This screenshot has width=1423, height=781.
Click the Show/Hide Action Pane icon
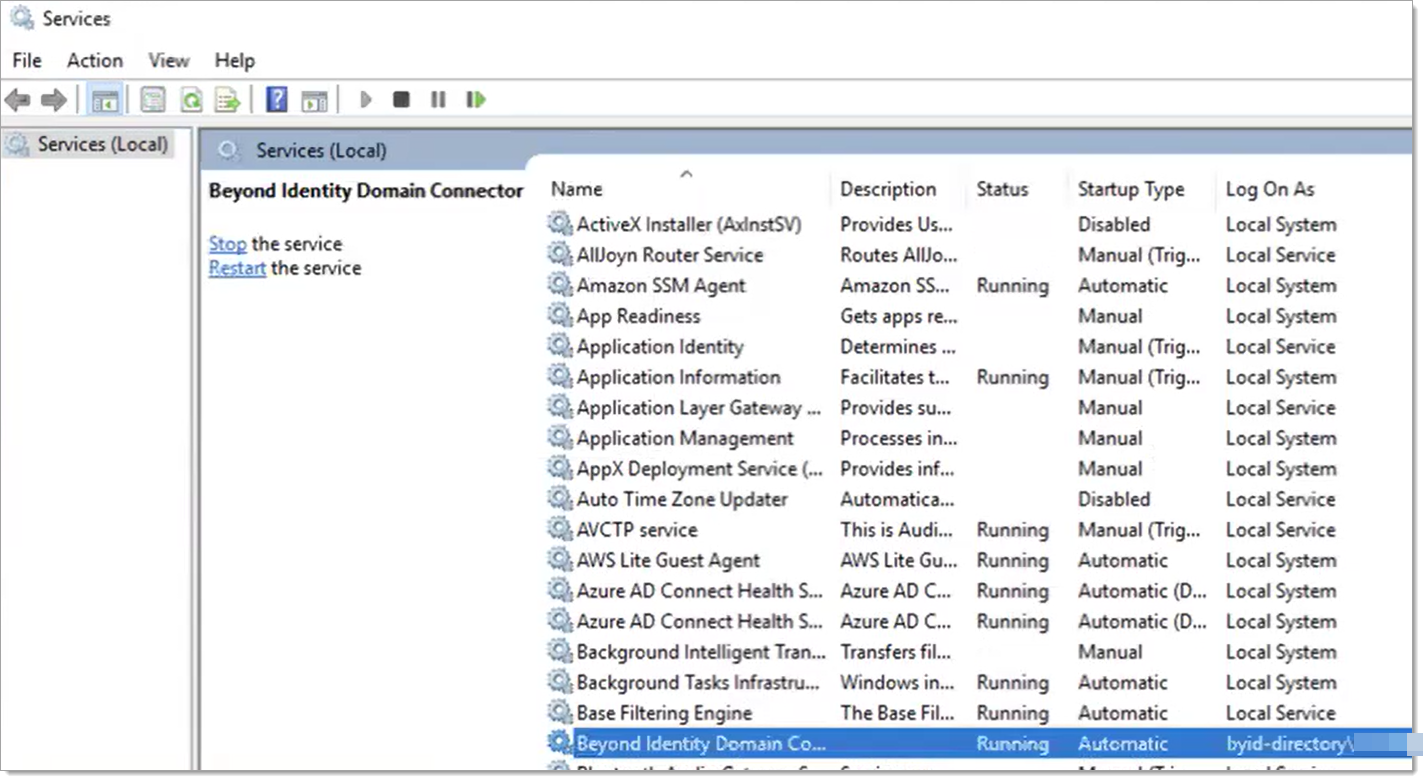(314, 100)
